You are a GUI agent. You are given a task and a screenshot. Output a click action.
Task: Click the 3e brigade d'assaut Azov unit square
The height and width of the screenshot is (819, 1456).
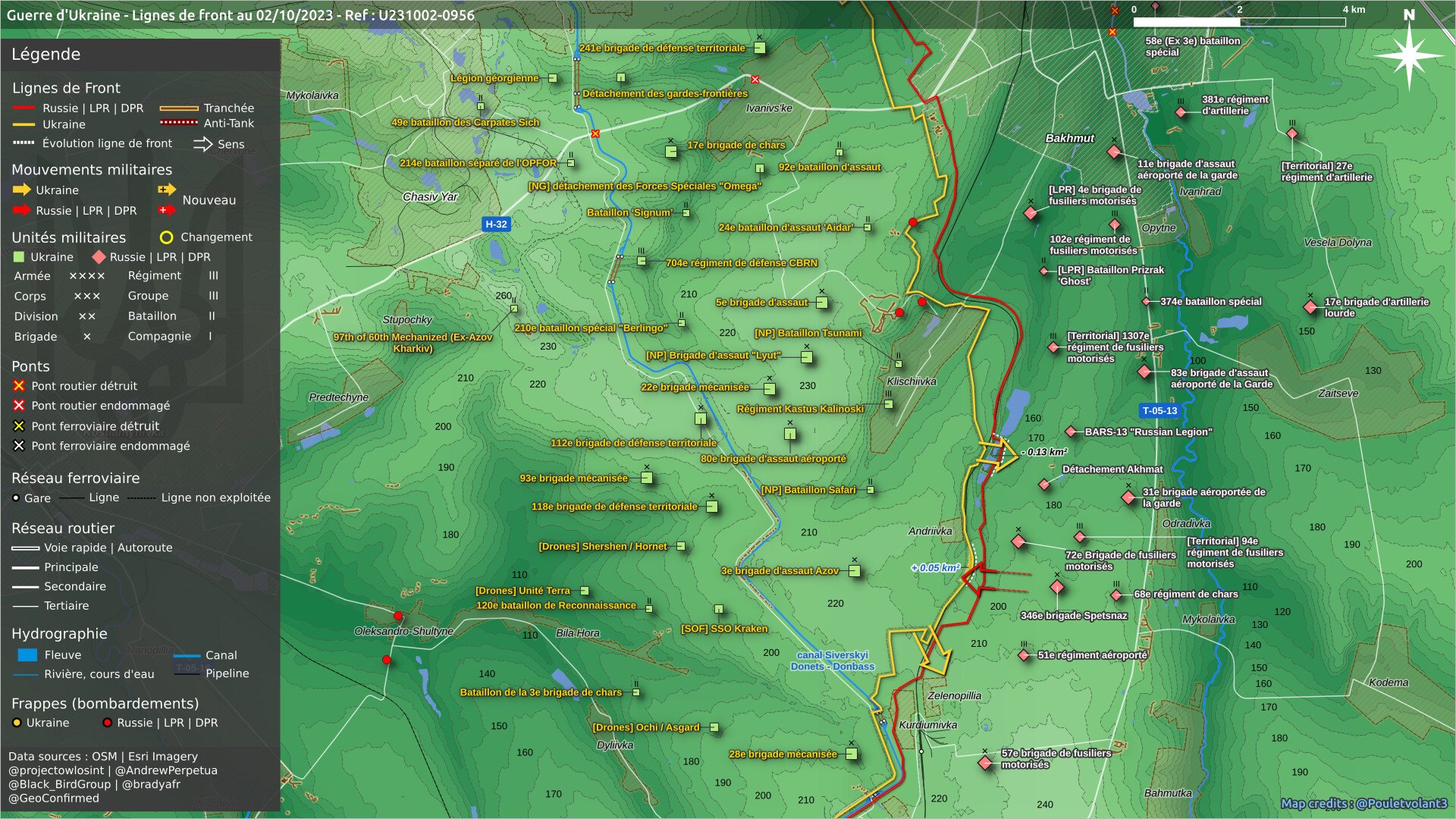pyautogui.click(x=855, y=571)
